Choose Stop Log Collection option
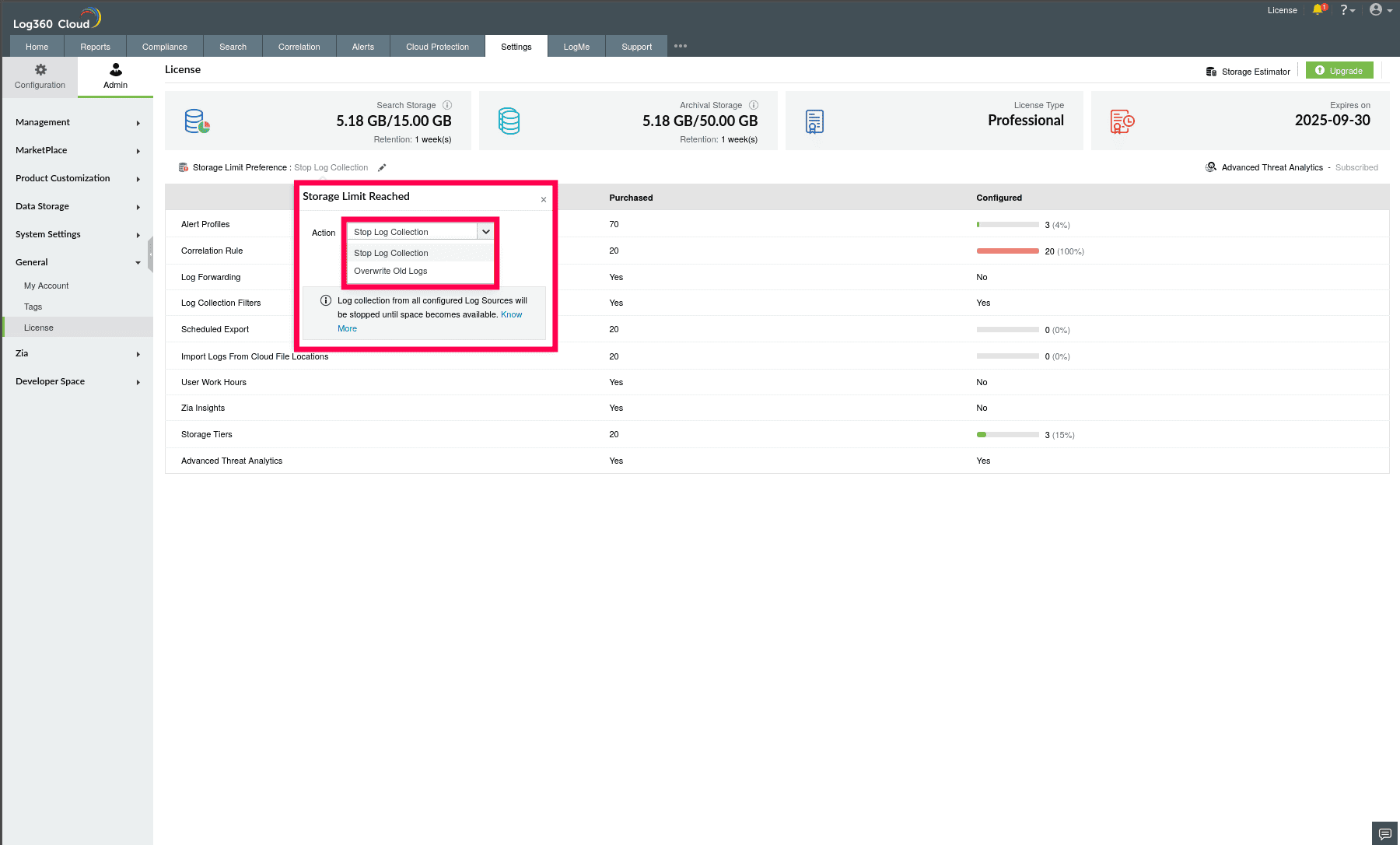The image size is (1400, 845). click(x=421, y=253)
